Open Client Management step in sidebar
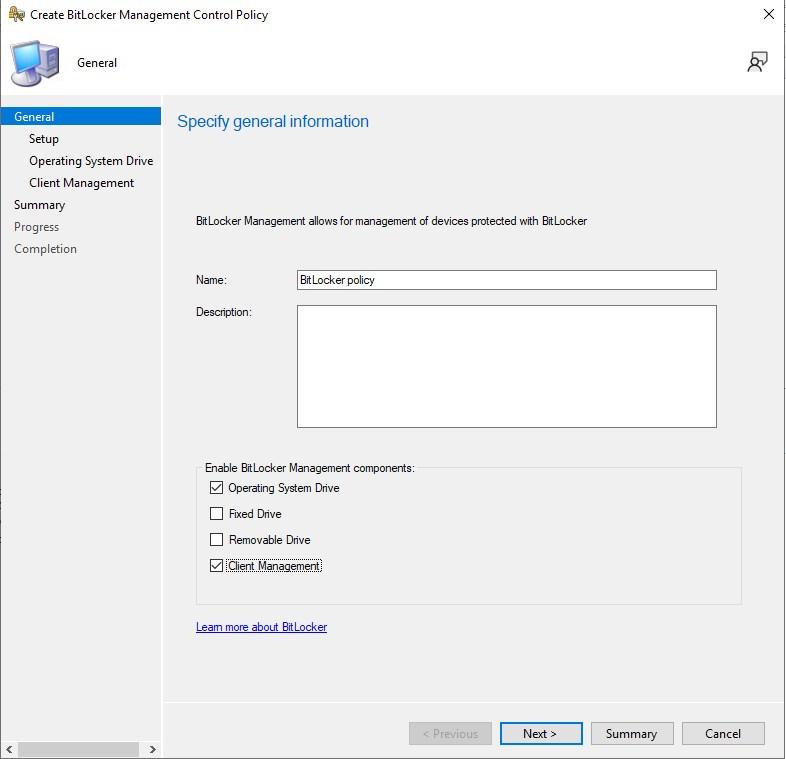786x759 pixels. (81, 183)
